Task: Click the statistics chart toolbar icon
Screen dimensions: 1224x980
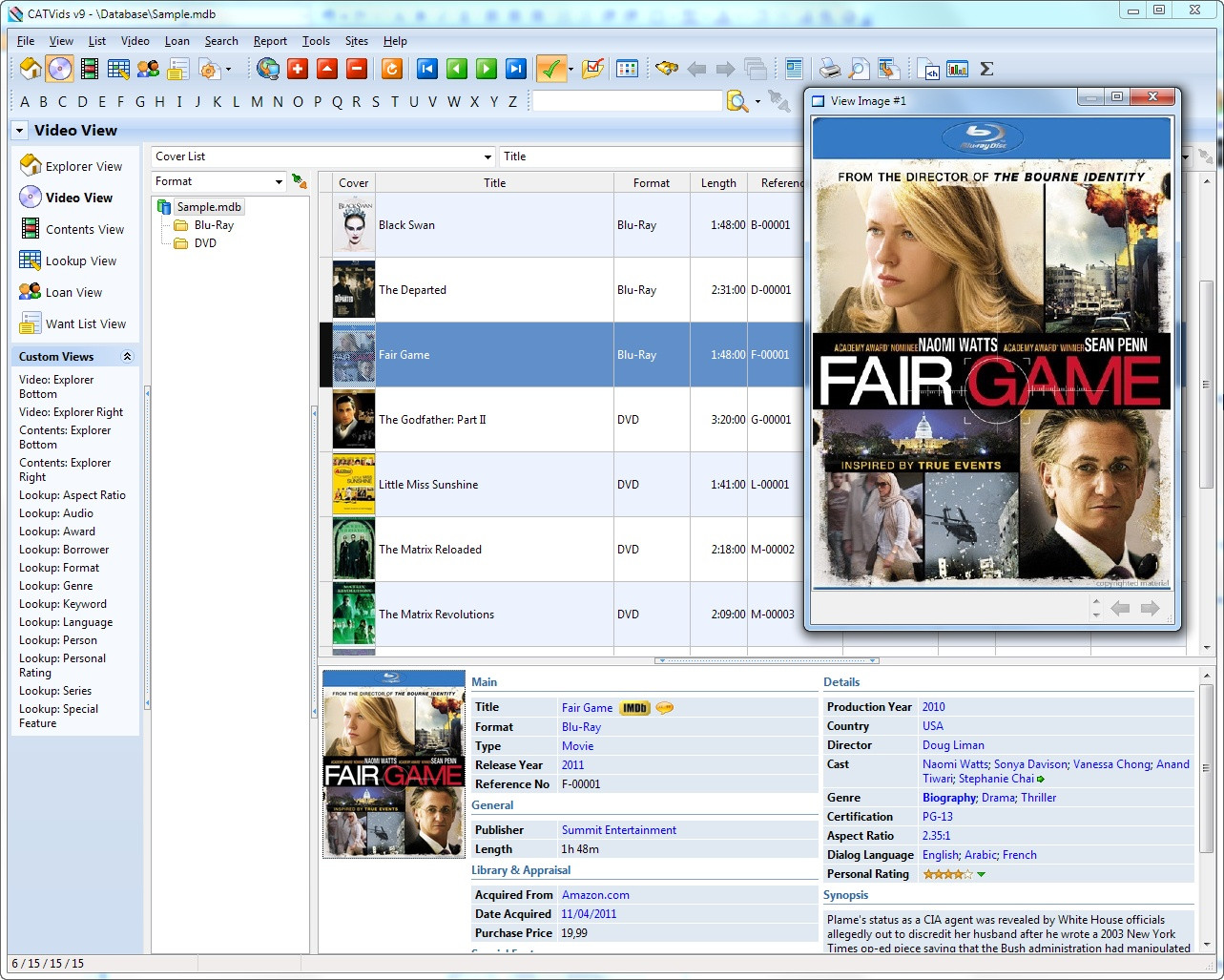Action: tap(957, 69)
